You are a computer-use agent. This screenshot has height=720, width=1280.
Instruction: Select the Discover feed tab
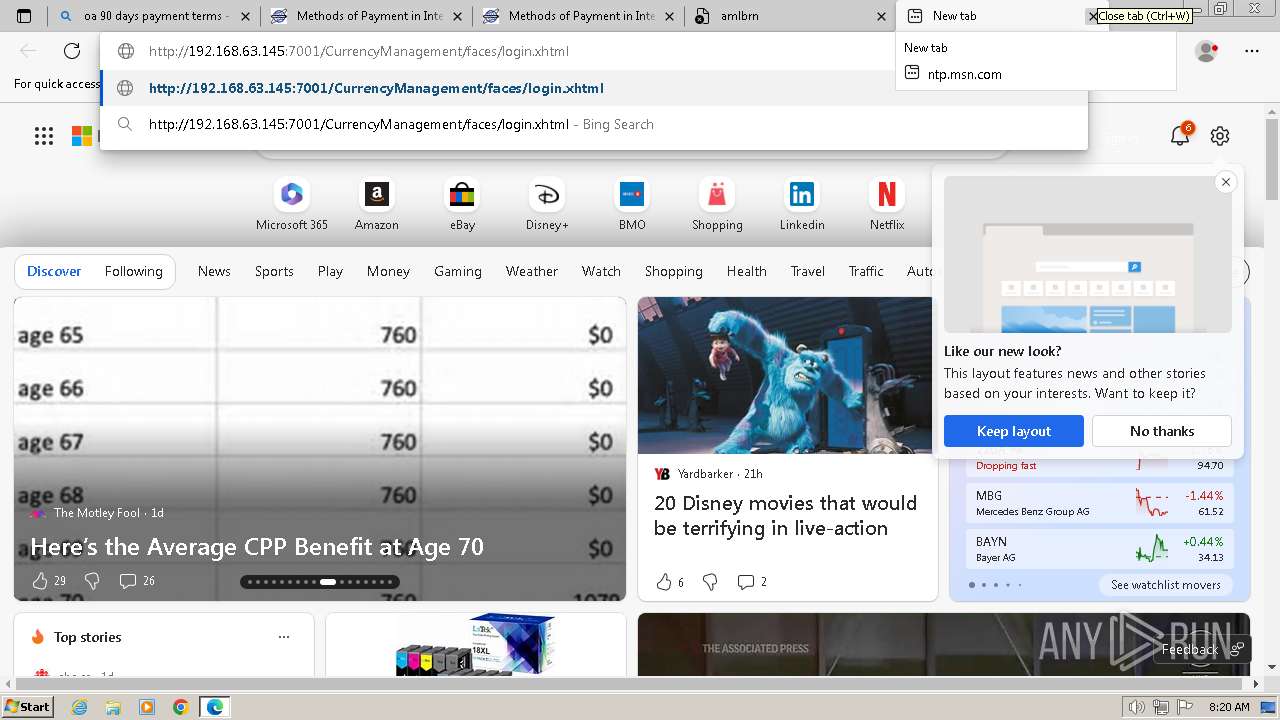54,271
